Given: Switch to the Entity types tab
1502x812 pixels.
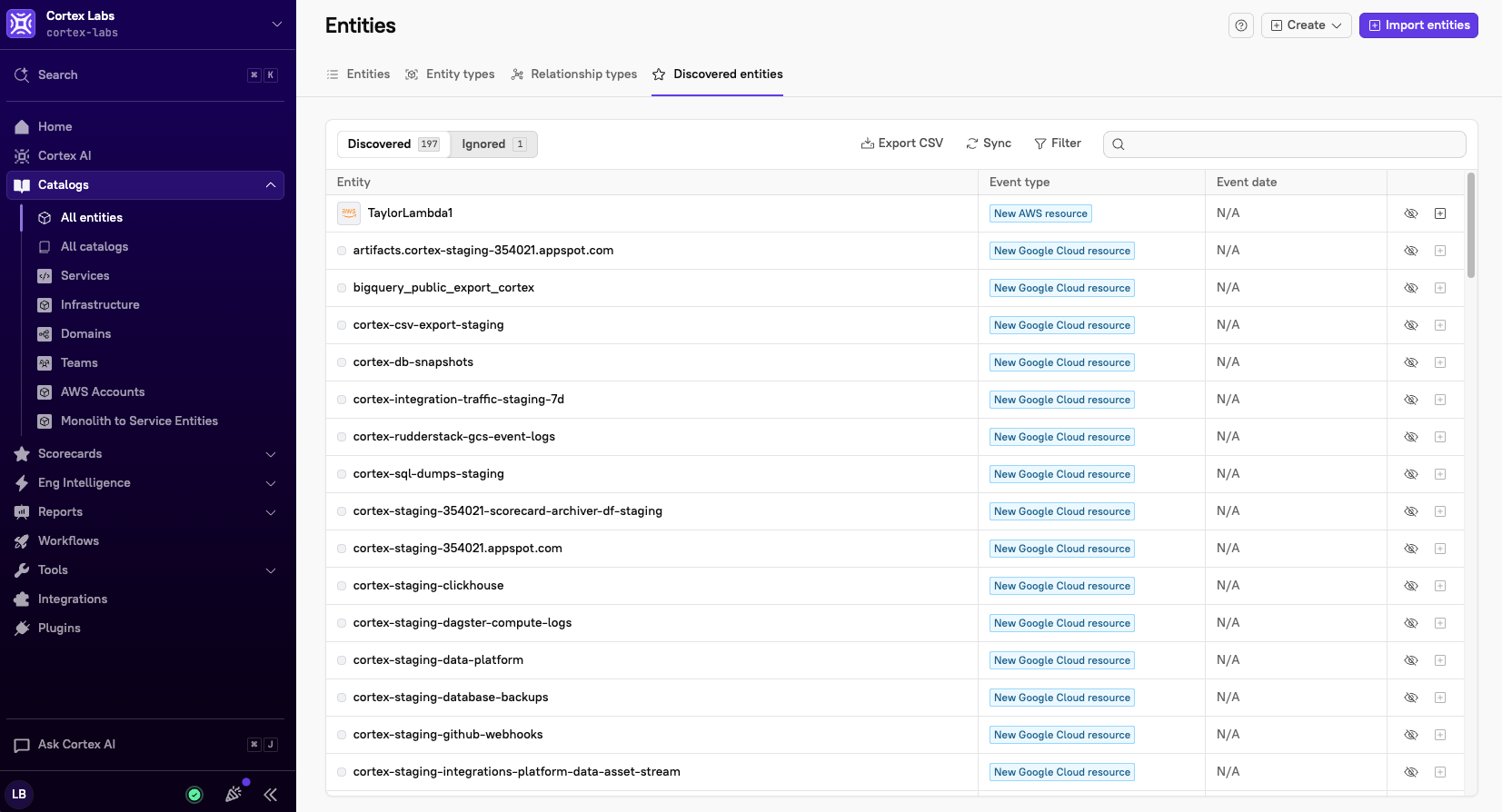Looking at the screenshot, I should tap(450, 74).
